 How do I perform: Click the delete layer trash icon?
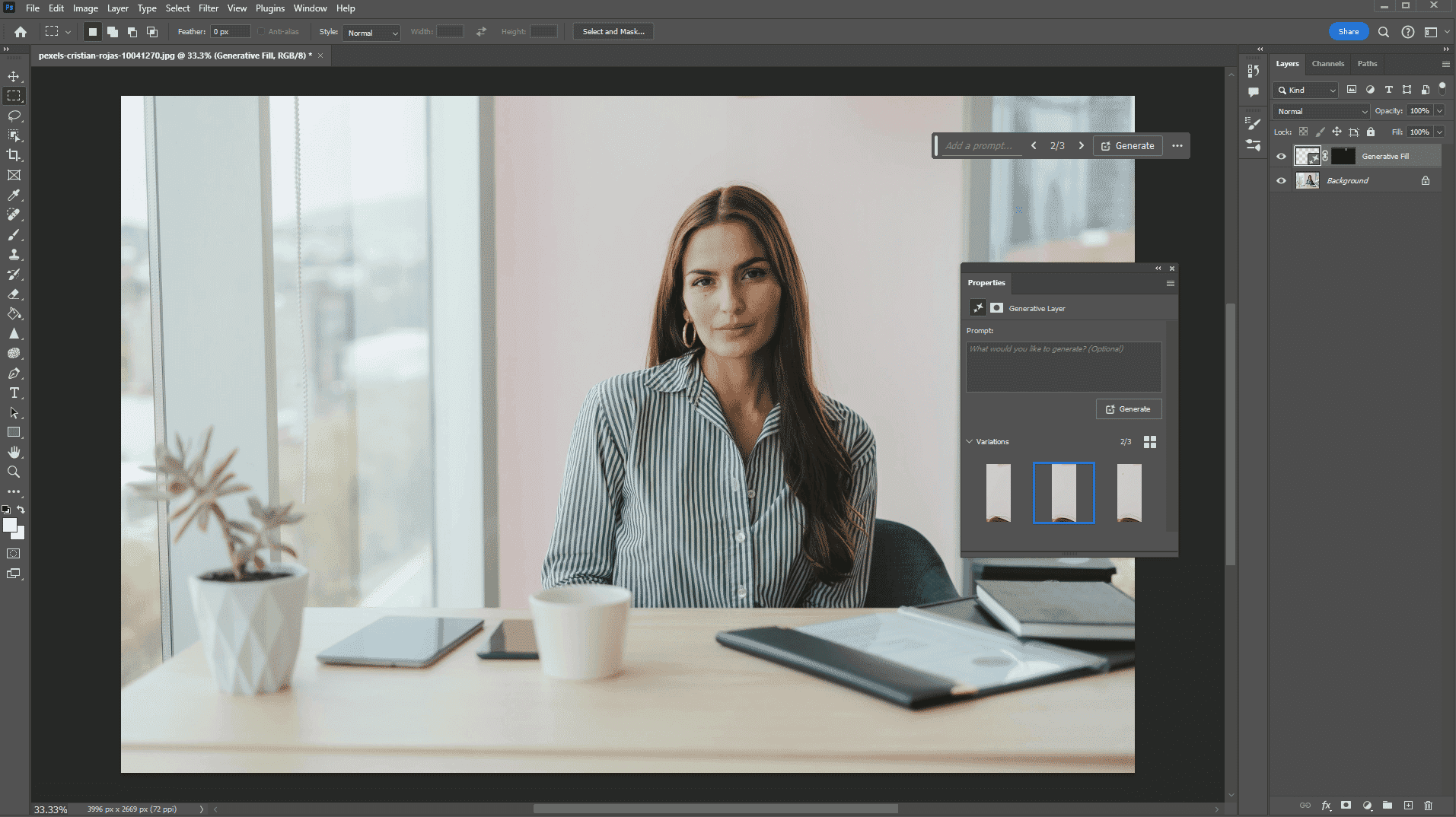[x=1428, y=806]
